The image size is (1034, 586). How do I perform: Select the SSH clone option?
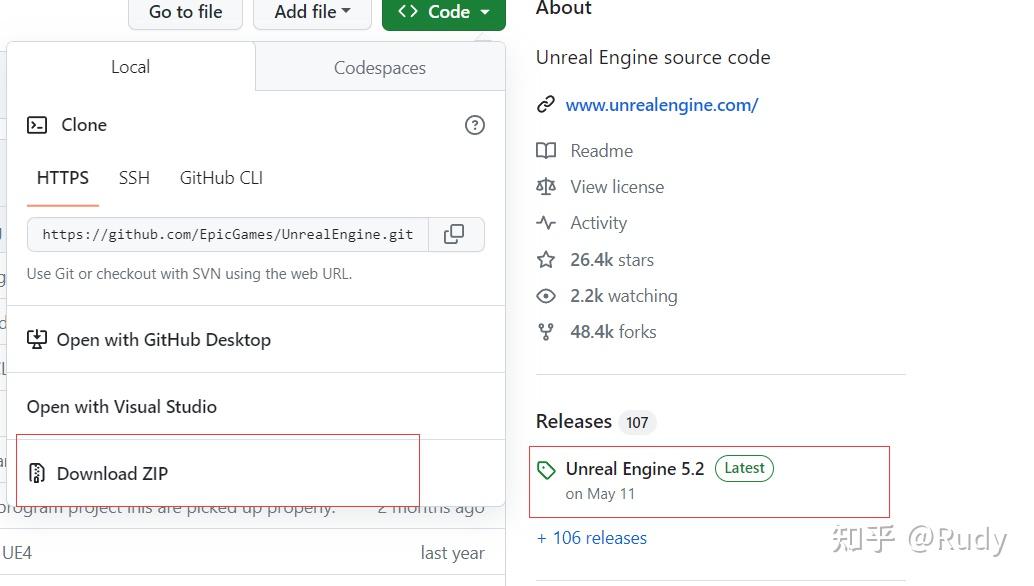pyautogui.click(x=134, y=177)
